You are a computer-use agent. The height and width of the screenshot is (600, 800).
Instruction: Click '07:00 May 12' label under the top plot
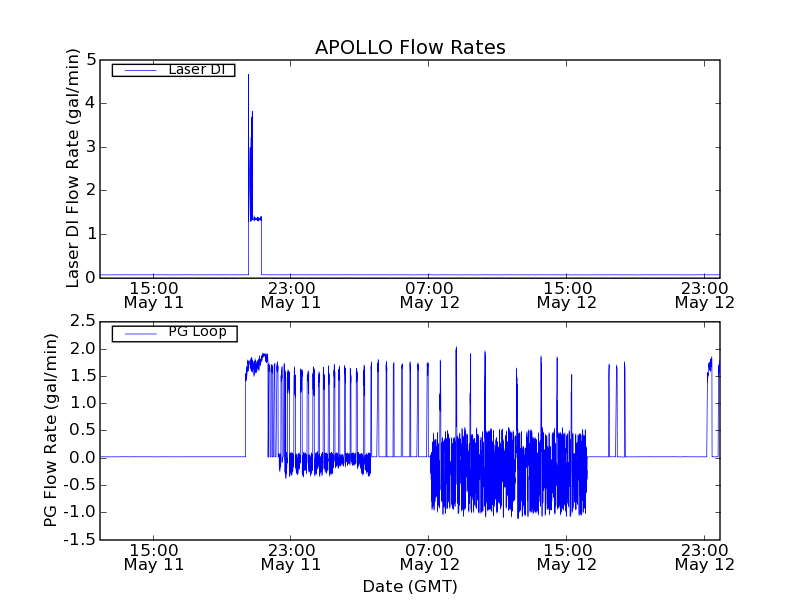(429, 295)
